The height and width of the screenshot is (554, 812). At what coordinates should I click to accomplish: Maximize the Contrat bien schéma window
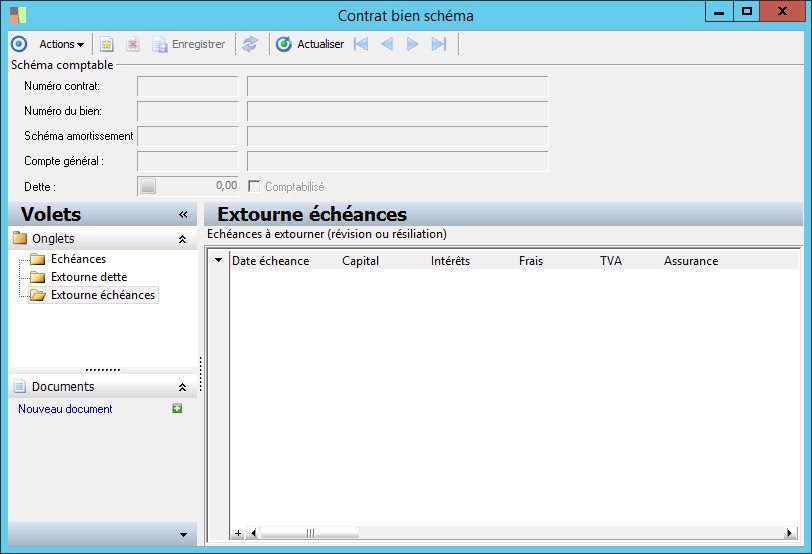click(x=747, y=11)
